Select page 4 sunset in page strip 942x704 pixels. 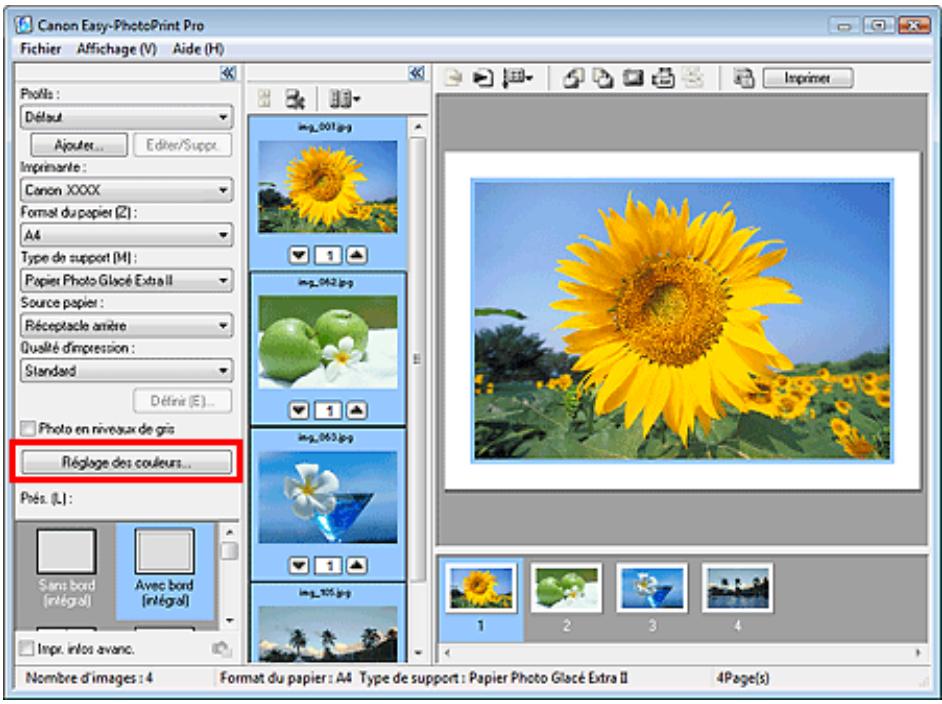[x=737, y=589]
